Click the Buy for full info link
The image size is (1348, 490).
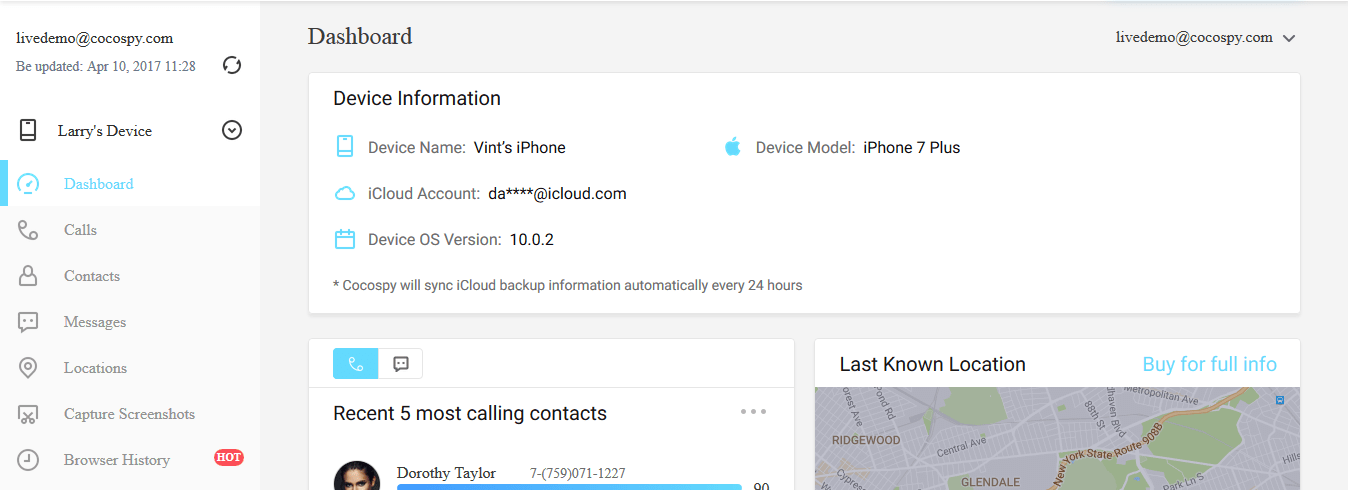1210,364
